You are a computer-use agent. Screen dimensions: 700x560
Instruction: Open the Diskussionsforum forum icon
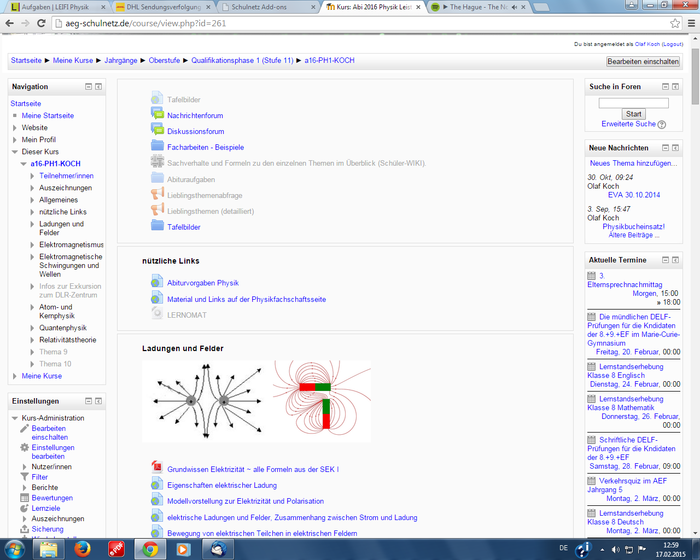point(157,130)
